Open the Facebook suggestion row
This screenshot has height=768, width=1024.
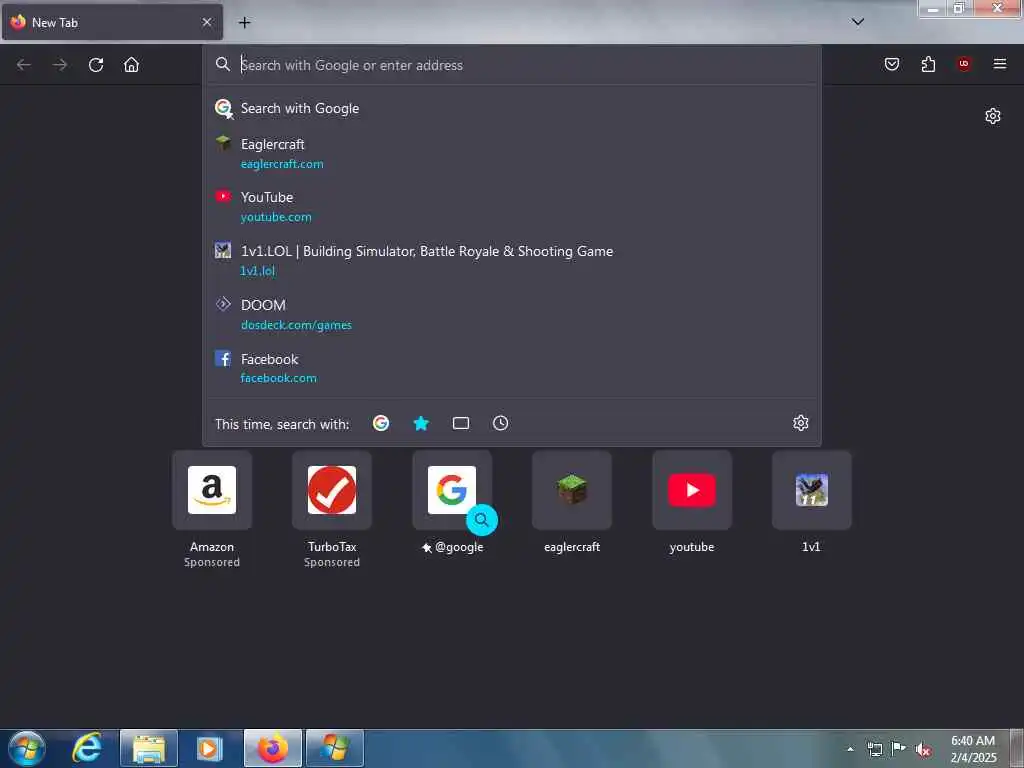point(512,368)
